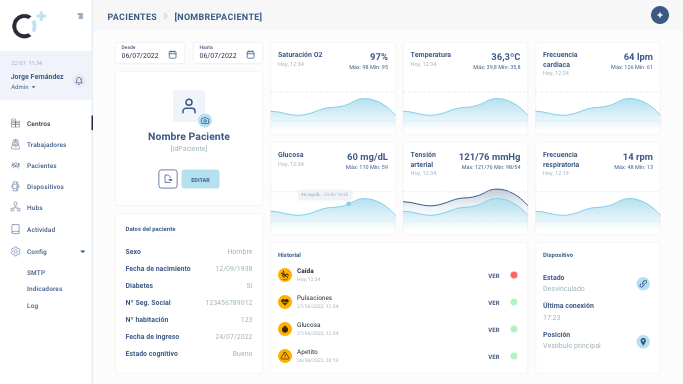Screen dimensions: 683x384
Task: Click the Dispositivos watch icon
Action: click(x=15, y=186)
